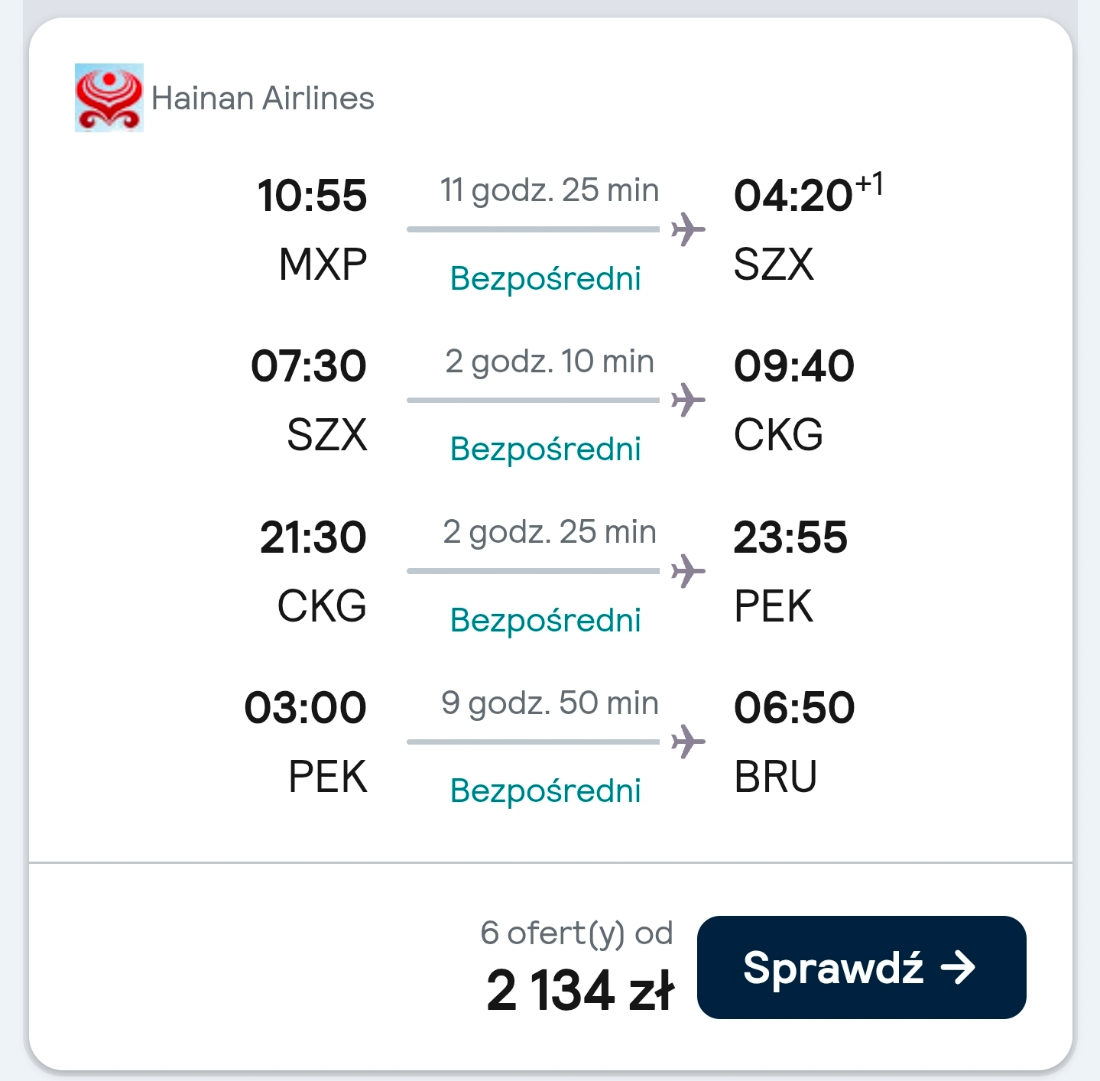Select the 10:55 departure time from MXP
Image resolution: width=1100 pixels, height=1081 pixels.
pos(312,195)
